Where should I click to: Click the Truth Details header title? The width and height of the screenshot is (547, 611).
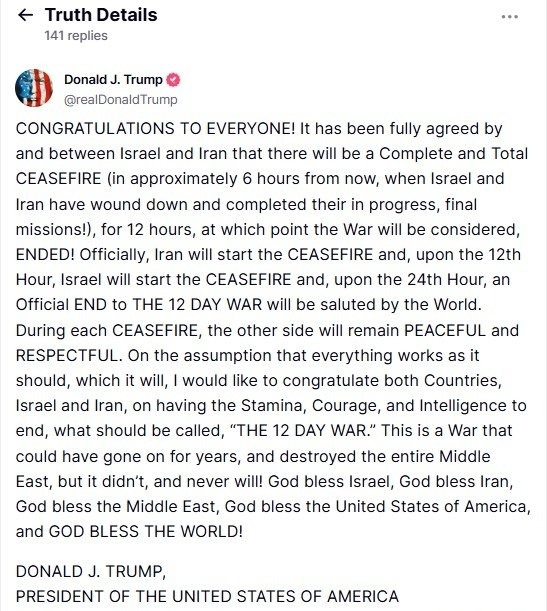pyautogui.click(x=101, y=15)
